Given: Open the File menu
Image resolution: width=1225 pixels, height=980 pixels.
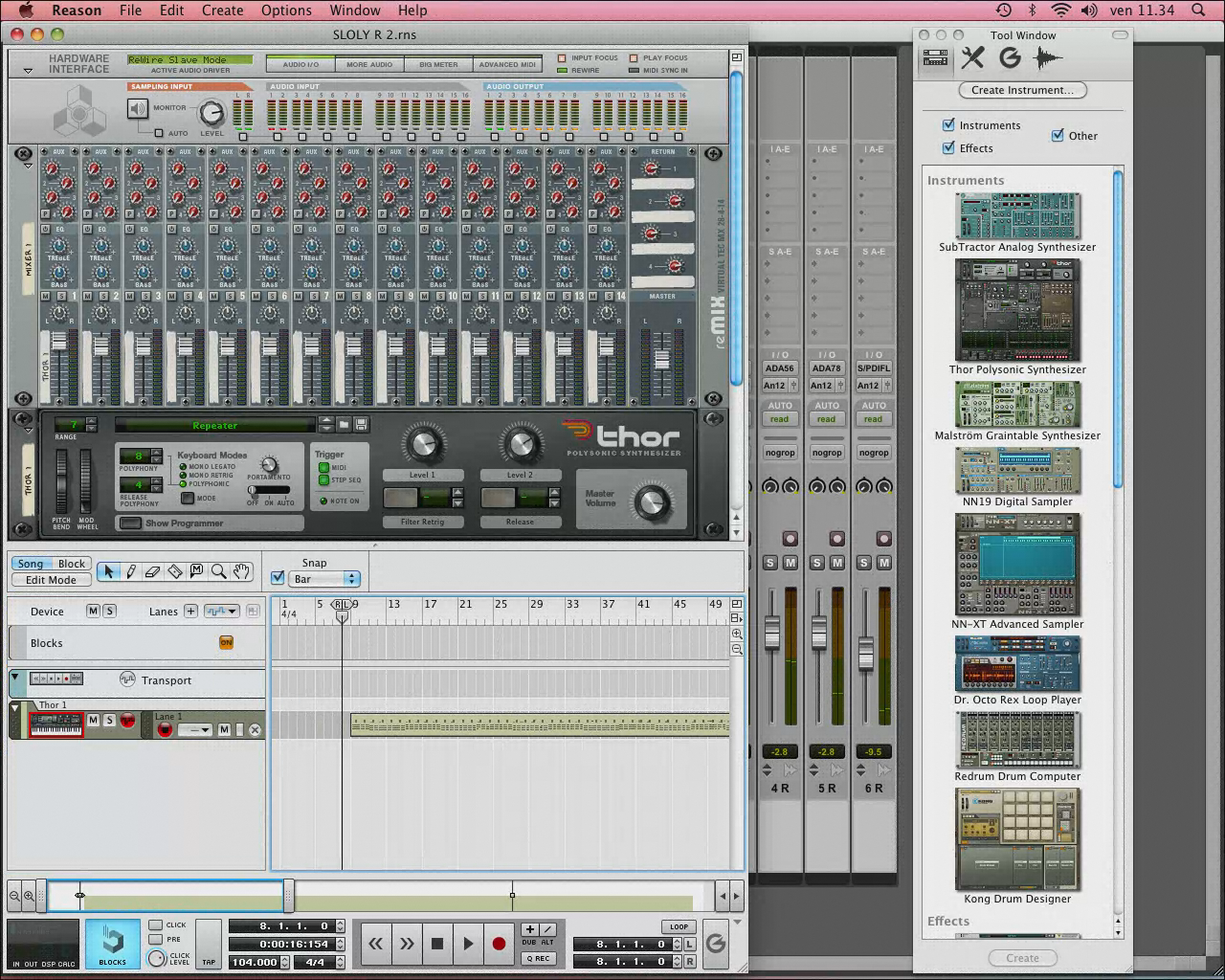Looking at the screenshot, I should click(x=130, y=11).
